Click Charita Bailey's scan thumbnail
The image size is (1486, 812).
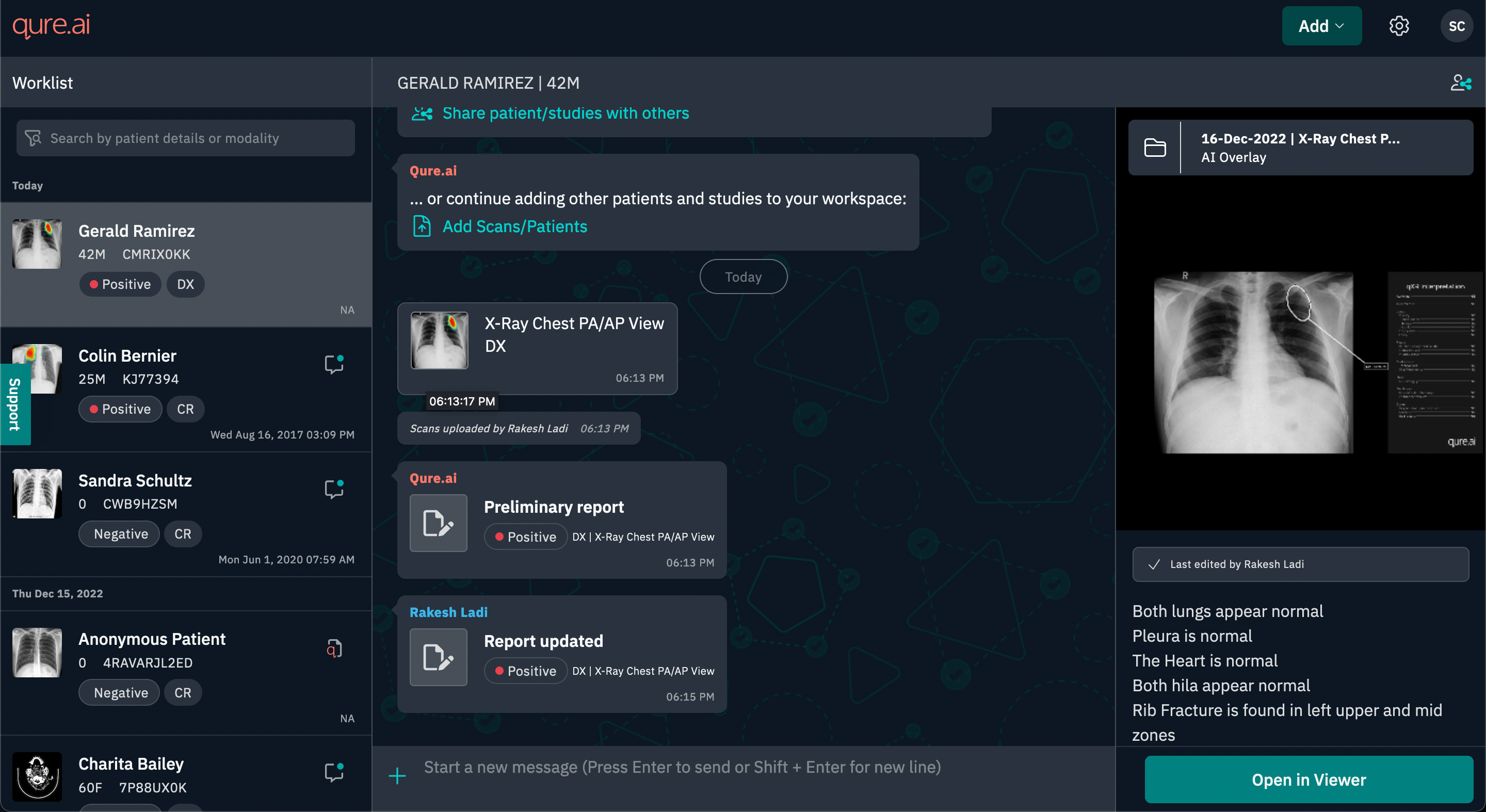coord(37,776)
